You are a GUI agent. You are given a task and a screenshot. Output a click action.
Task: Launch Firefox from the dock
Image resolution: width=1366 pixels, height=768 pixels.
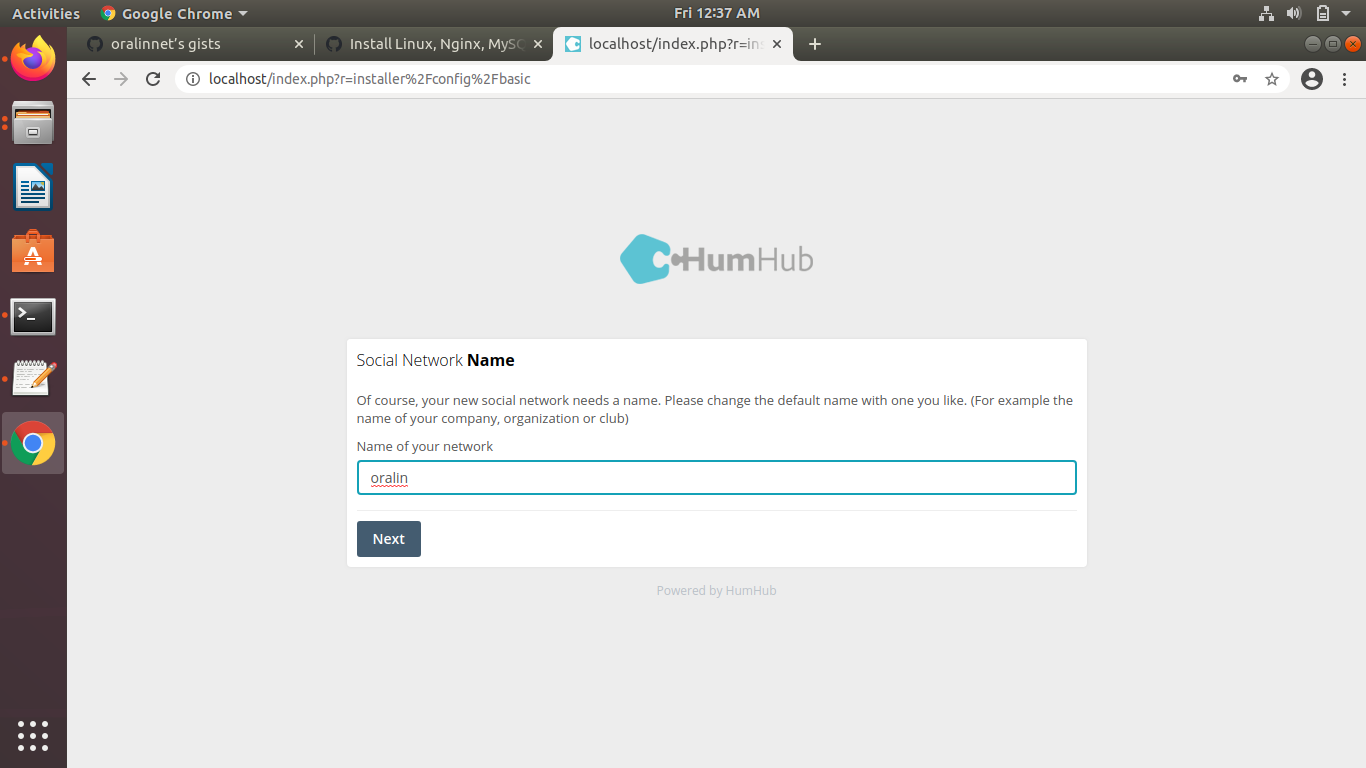(x=33, y=58)
